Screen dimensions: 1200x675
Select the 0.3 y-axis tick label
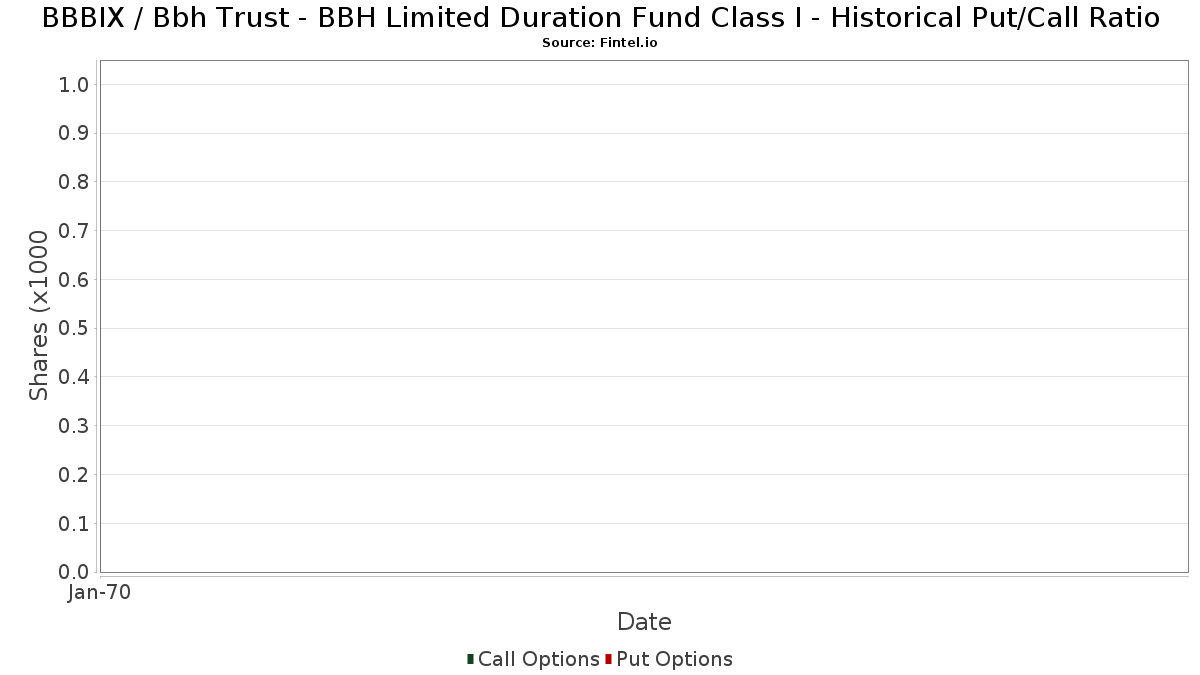75,426
